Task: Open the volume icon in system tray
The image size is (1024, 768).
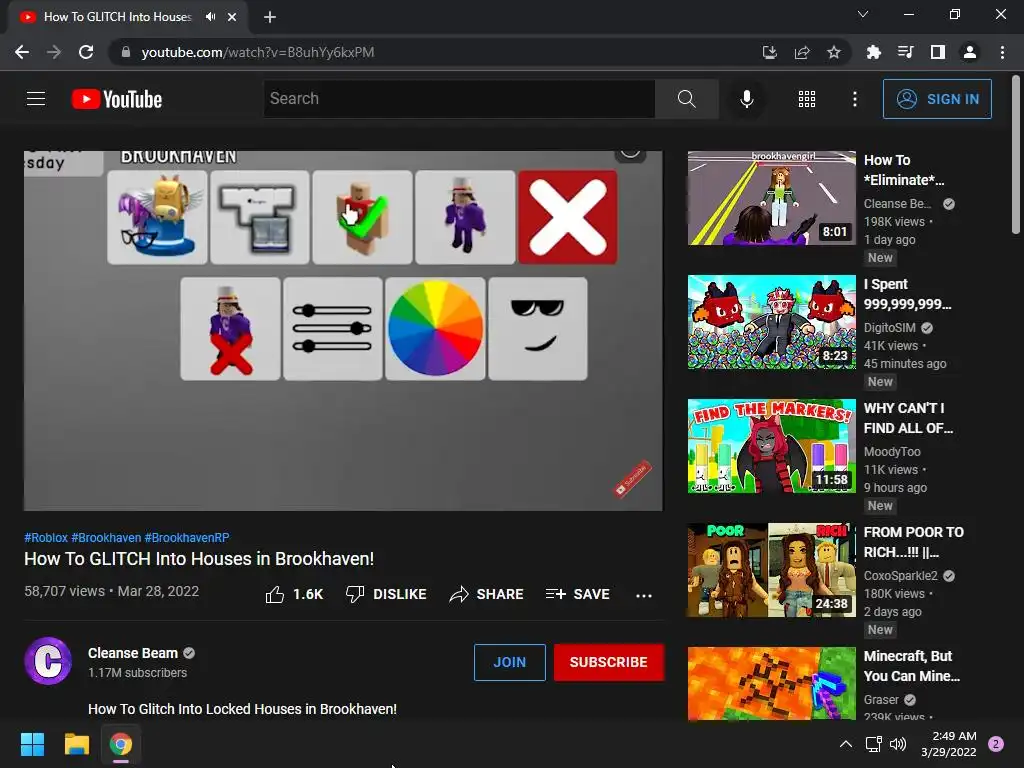Action: (x=898, y=744)
